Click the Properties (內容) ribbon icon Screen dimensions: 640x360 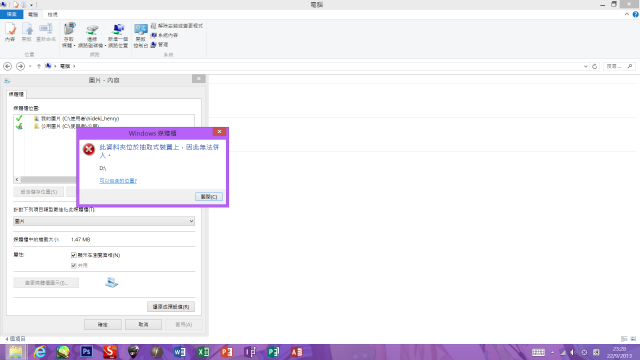(x=10, y=32)
